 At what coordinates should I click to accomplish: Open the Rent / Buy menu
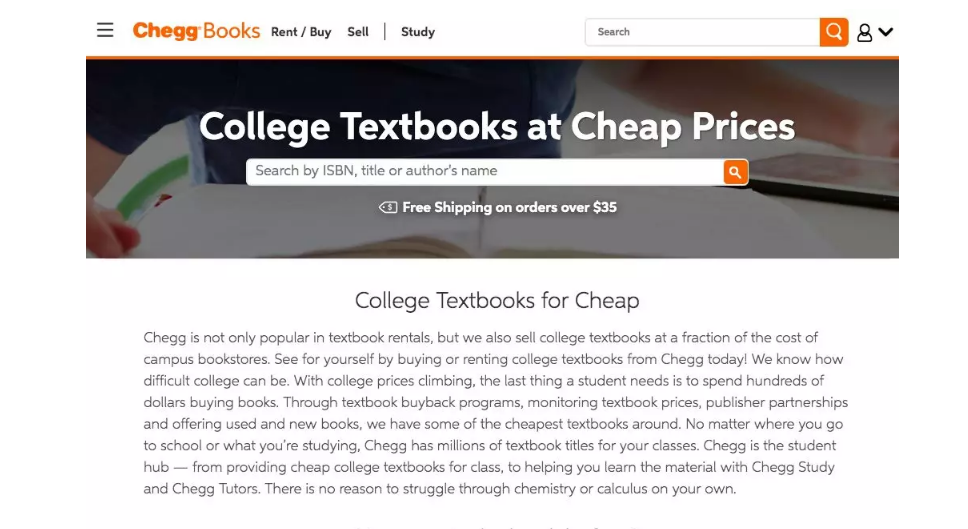pos(300,32)
